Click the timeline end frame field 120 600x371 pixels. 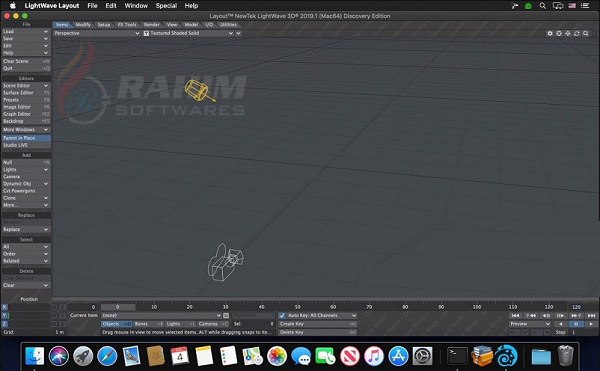582,307
